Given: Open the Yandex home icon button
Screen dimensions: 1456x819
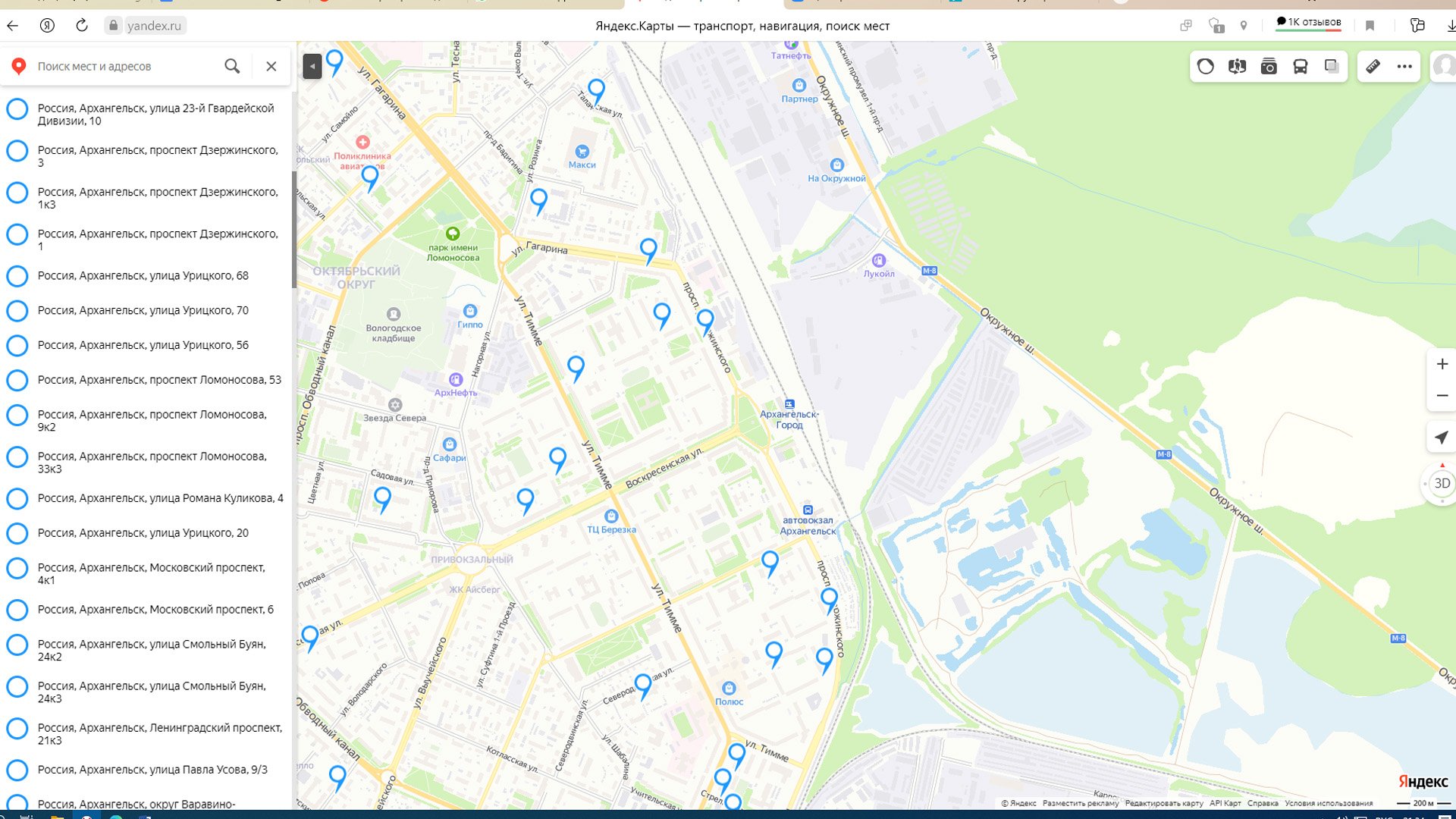Looking at the screenshot, I should point(47,26).
